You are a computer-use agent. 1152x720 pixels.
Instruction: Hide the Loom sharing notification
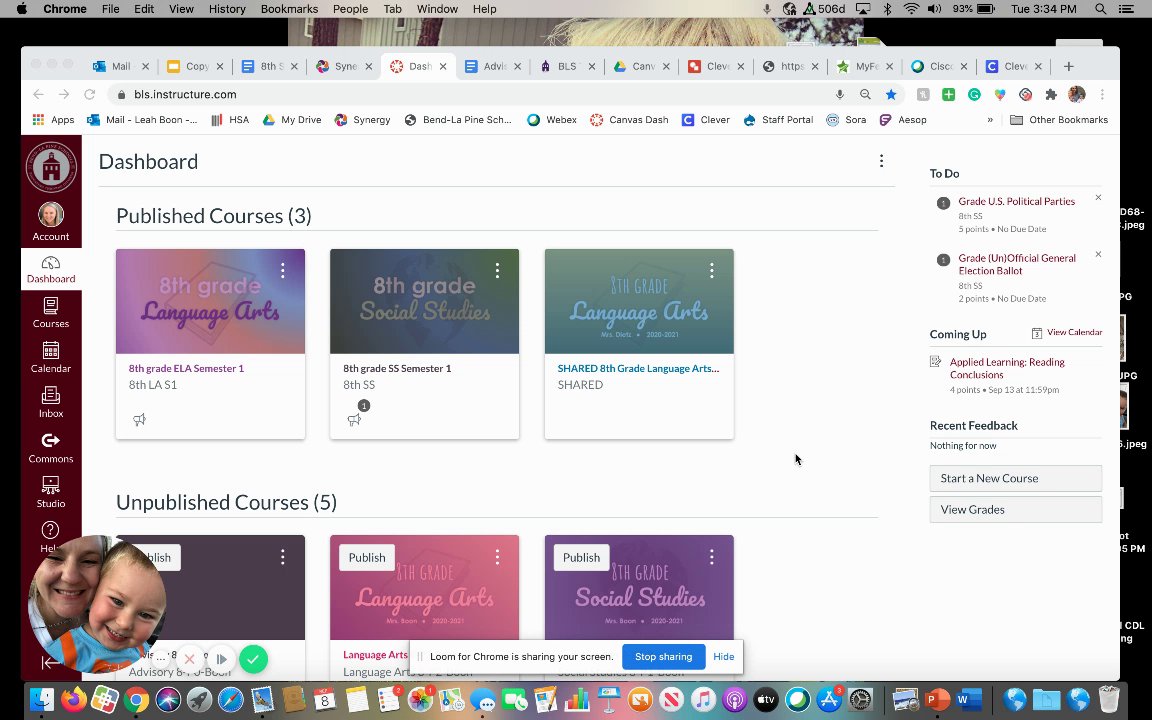pos(724,657)
